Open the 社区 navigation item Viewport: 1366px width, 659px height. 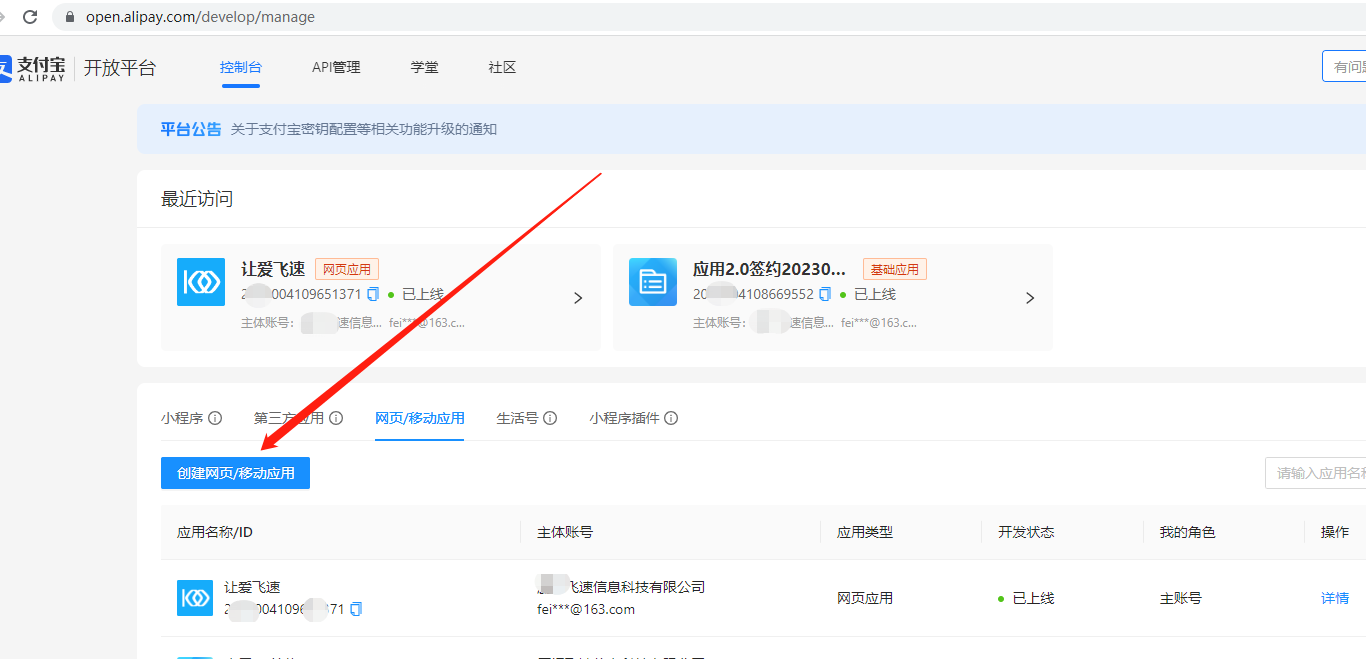[502, 67]
